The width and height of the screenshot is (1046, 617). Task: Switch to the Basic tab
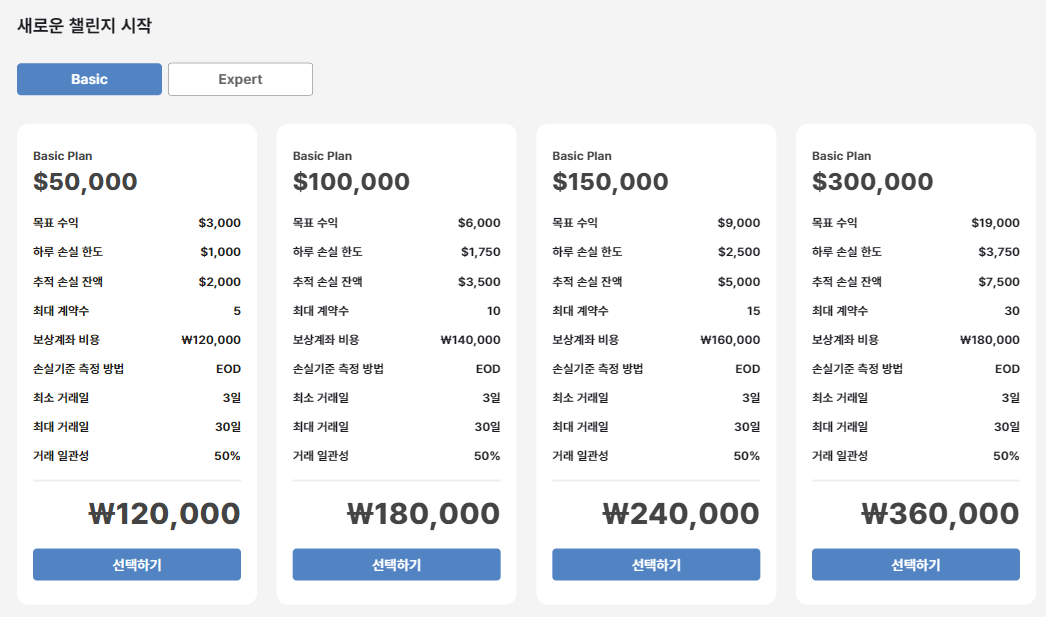point(89,79)
